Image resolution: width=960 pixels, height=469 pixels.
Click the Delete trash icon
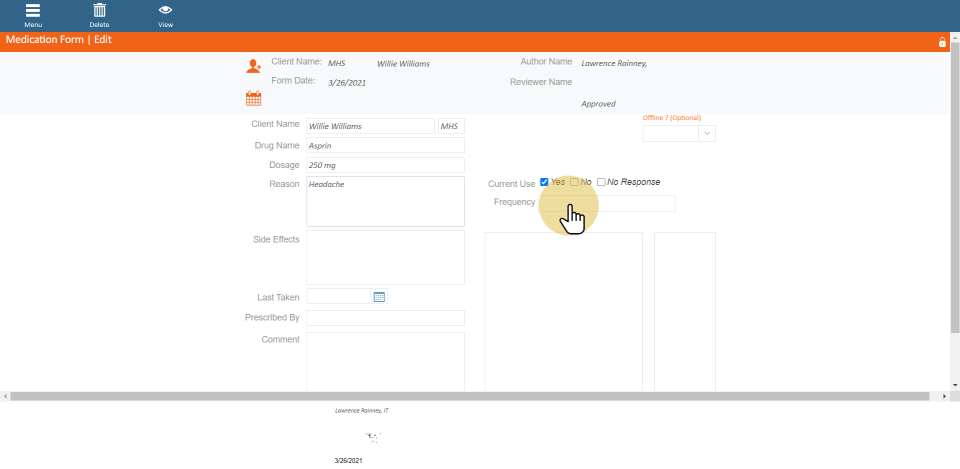pyautogui.click(x=99, y=11)
